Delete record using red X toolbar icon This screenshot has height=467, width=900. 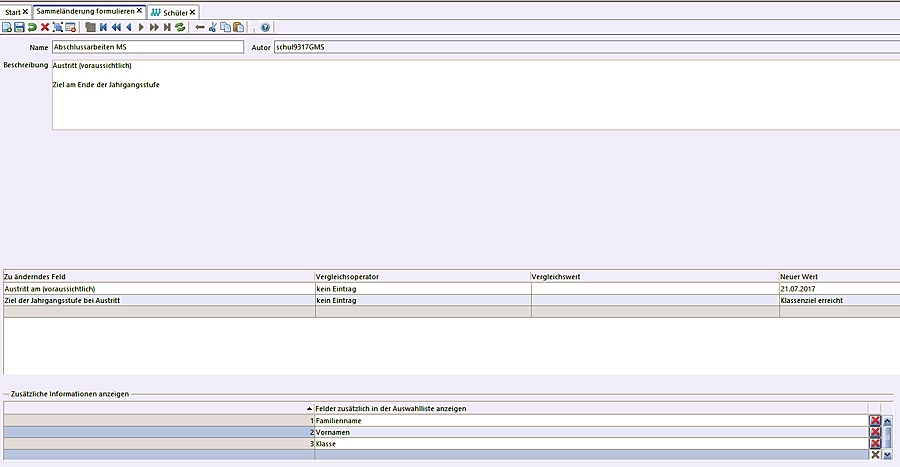pyautogui.click(x=45, y=27)
